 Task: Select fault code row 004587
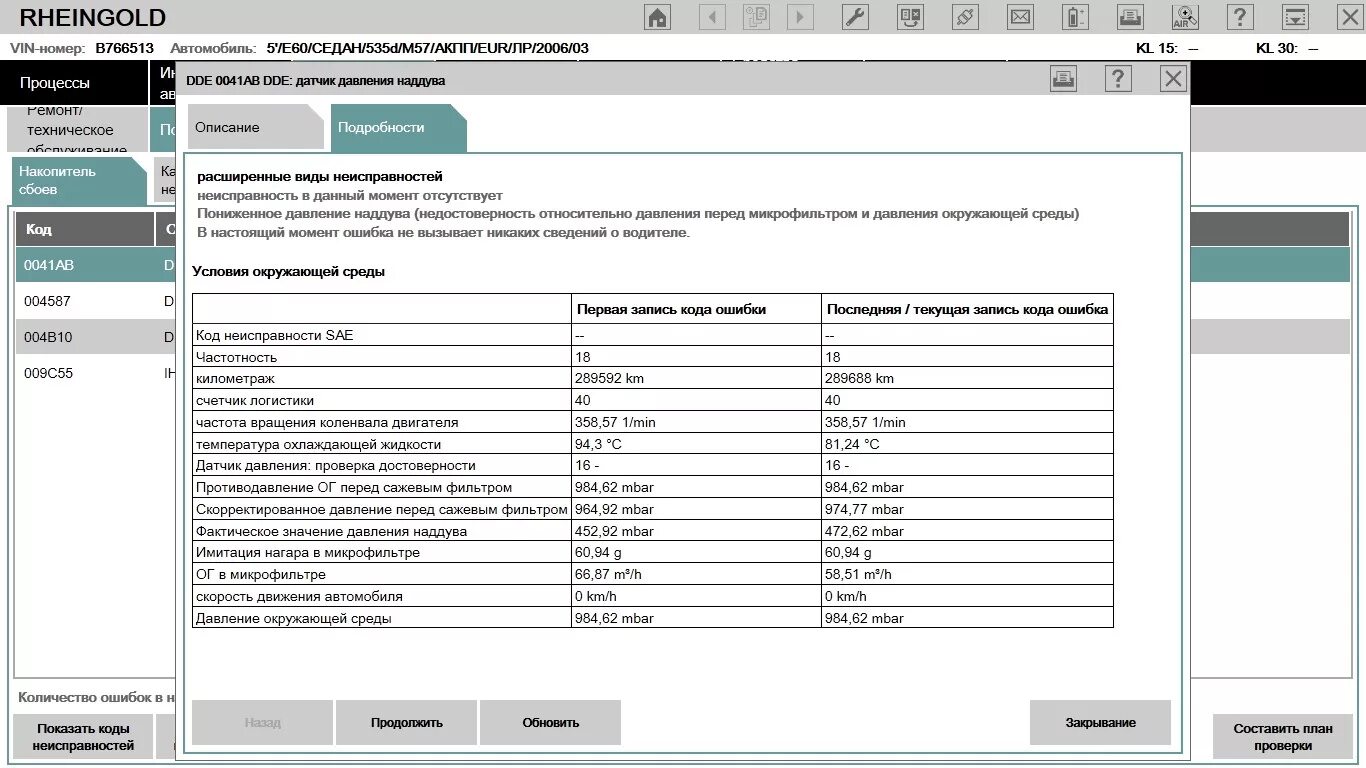click(x=95, y=301)
